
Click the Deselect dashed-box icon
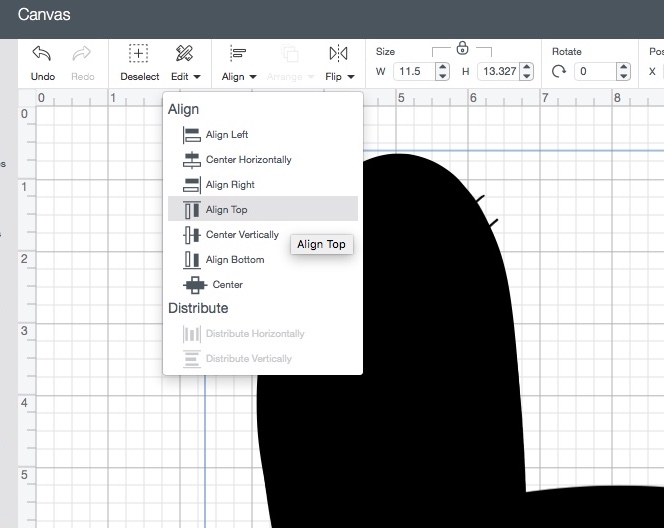point(138,53)
